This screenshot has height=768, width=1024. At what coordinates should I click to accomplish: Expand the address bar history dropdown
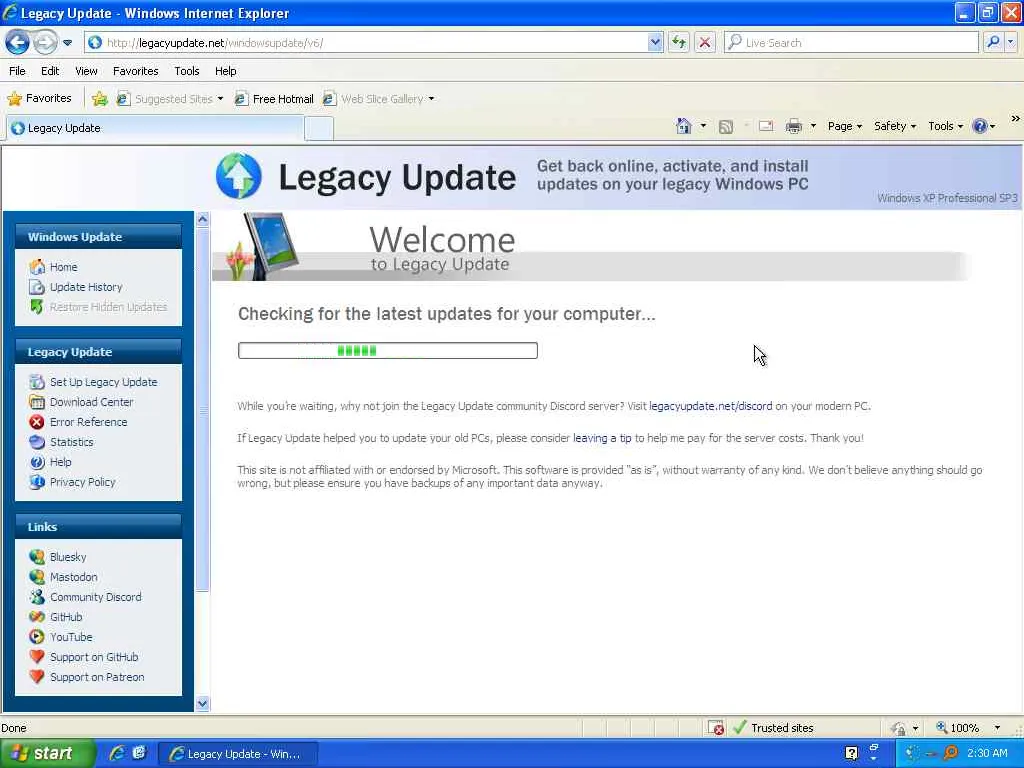coord(655,43)
